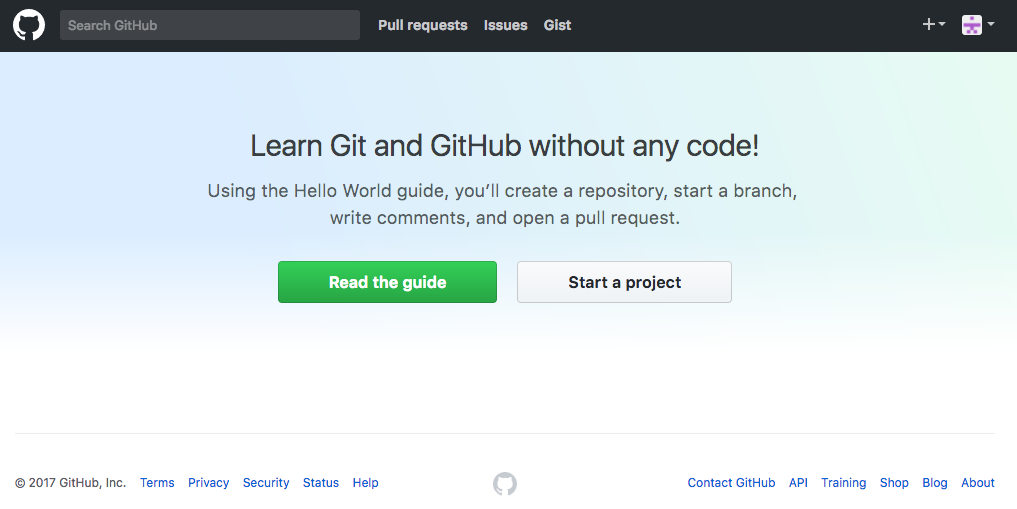Visit the Security footer link
This screenshot has width=1017, height=509.
pos(266,482)
